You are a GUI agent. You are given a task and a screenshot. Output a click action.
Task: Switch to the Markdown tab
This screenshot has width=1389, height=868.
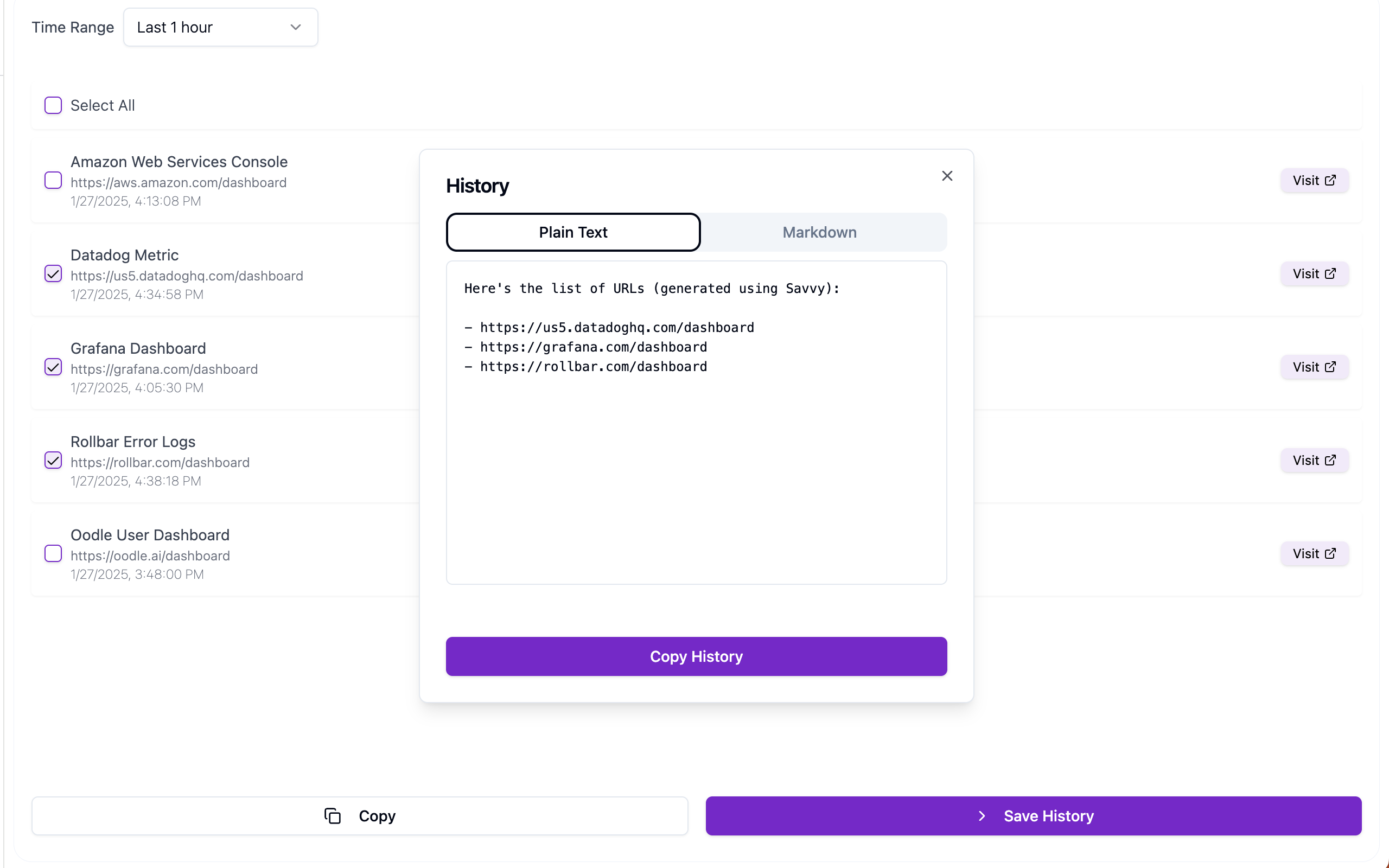819,232
